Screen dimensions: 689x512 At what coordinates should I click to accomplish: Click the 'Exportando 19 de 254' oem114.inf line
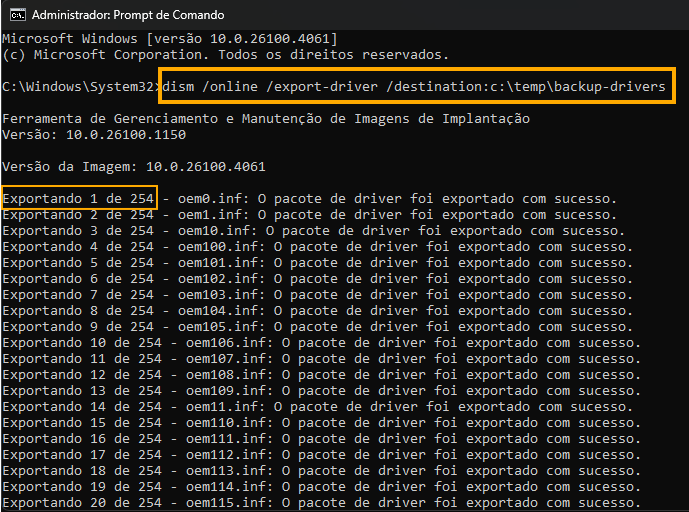tap(322, 487)
